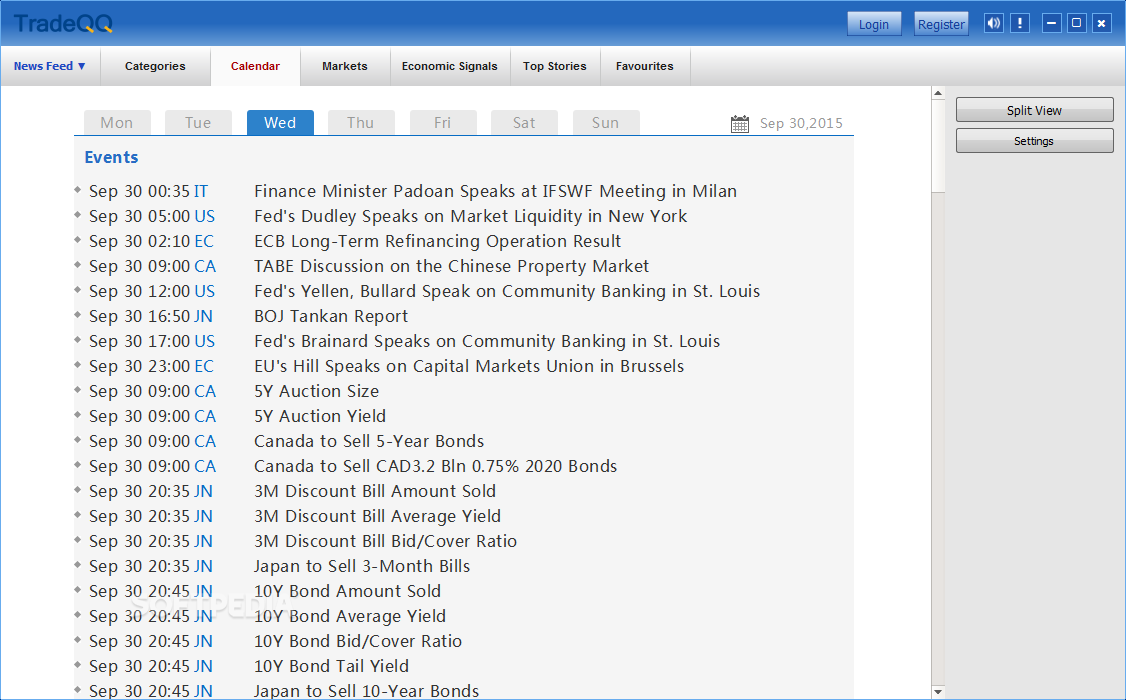Select the Wed day tab

pyautogui.click(x=280, y=123)
